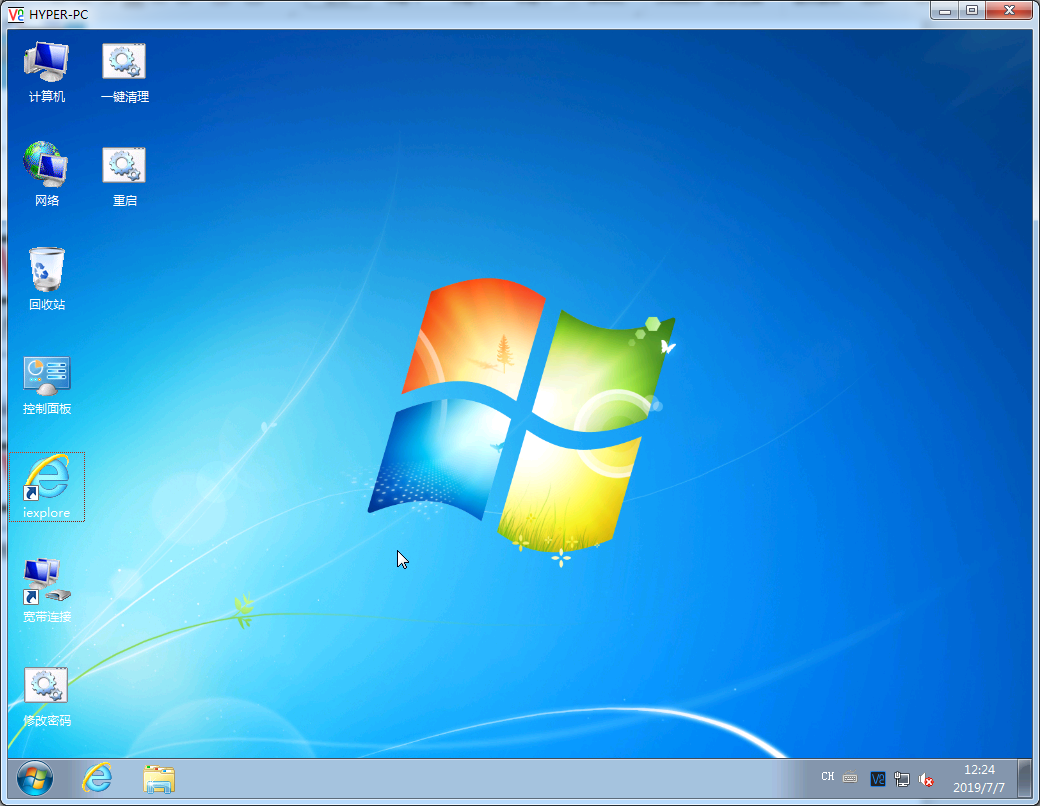
Task: Minimize the HYPER-PC VNC window
Action: 944,11
